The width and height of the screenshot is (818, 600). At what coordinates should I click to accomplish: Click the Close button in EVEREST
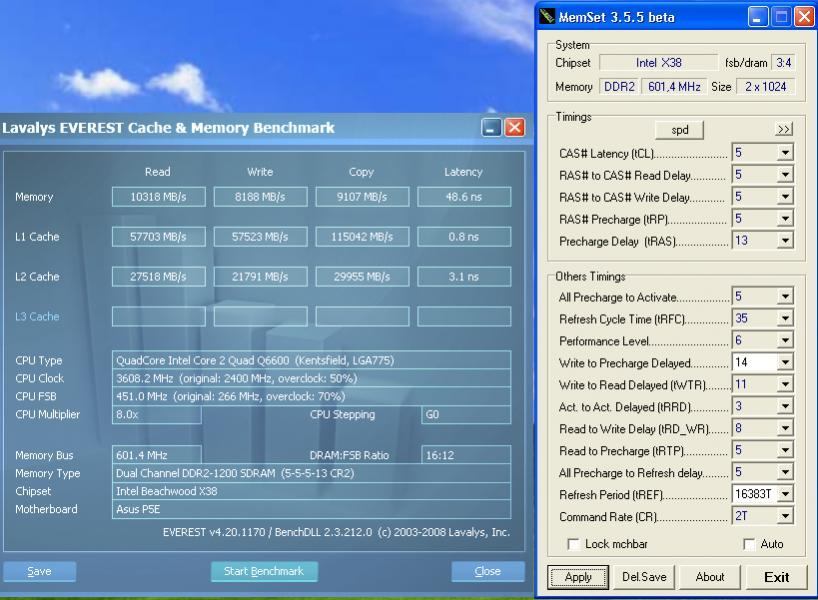click(x=488, y=571)
